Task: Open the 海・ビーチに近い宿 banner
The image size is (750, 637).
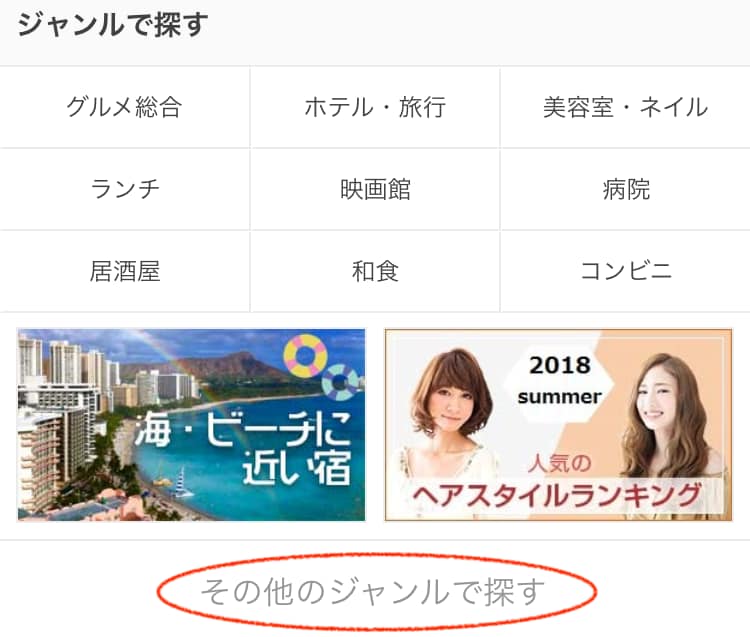Action: [x=191, y=425]
